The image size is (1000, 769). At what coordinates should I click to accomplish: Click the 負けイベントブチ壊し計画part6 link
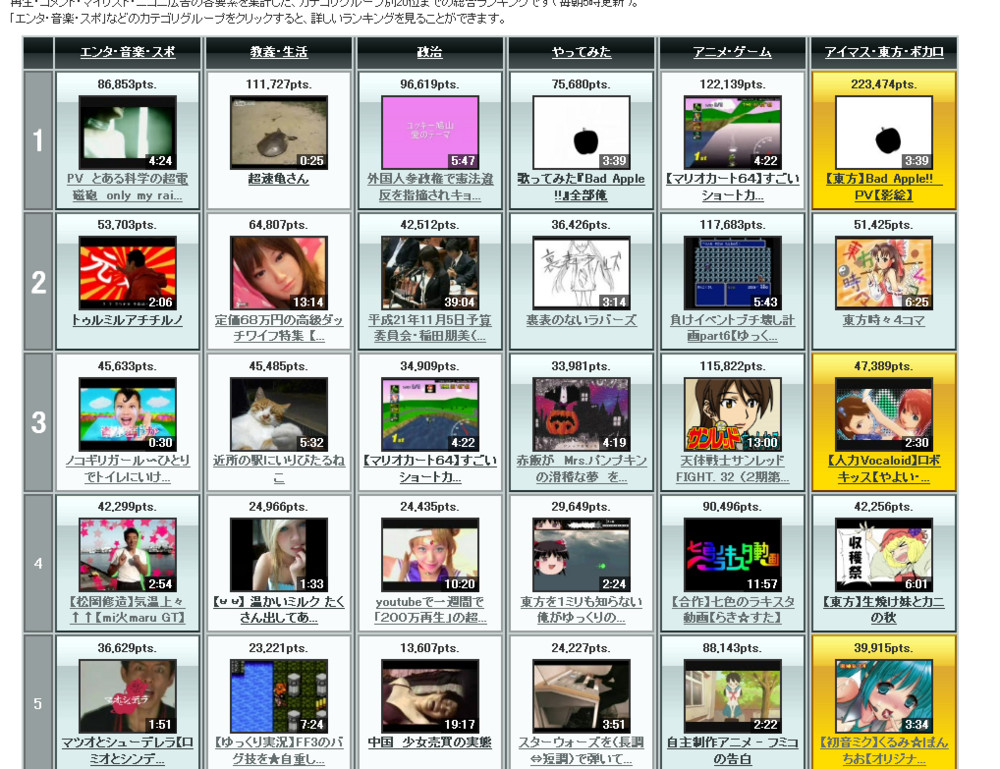point(732,328)
